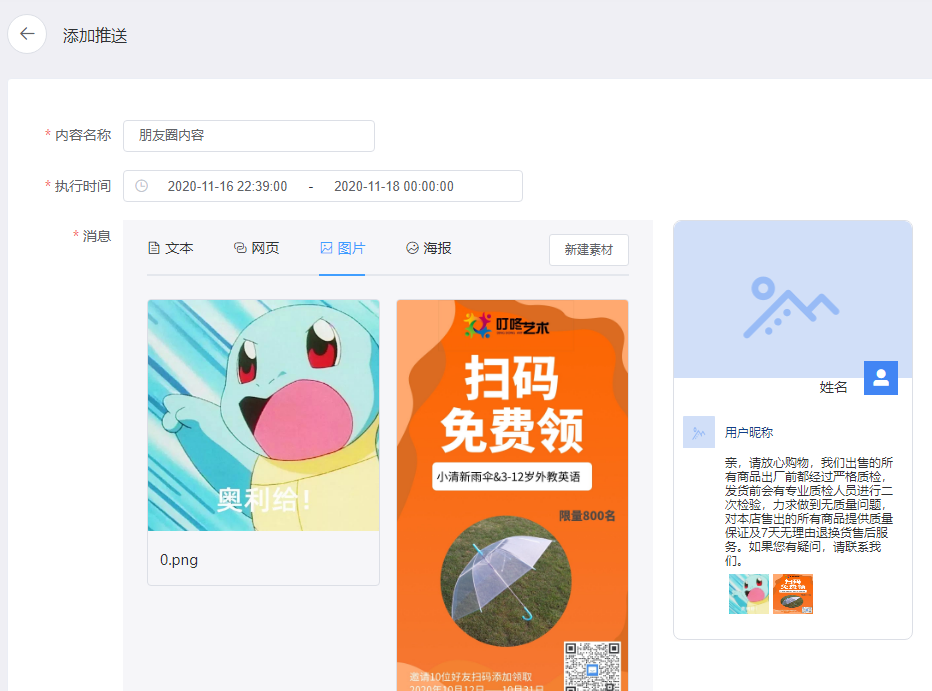Image resolution: width=932 pixels, height=691 pixels.
Task: Click the 添加推送 page title
Action: [x=95, y=36]
